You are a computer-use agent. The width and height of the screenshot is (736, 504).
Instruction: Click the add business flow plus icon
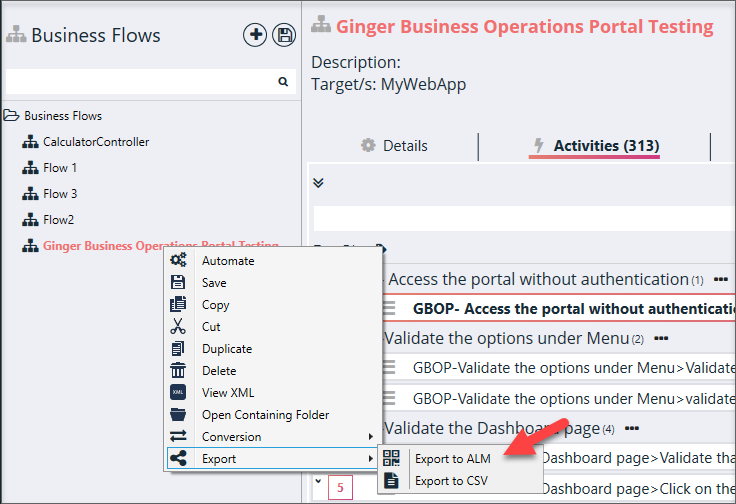[255, 35]
